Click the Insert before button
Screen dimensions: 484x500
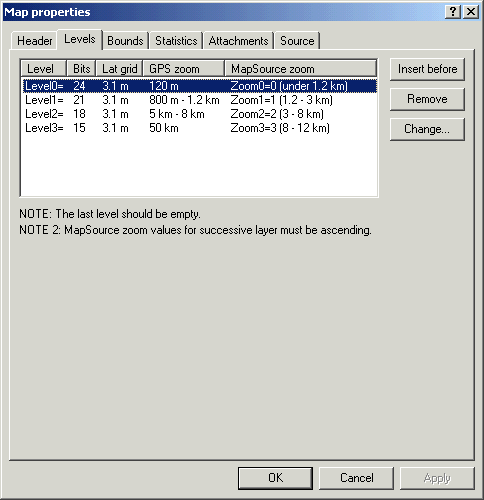click(x=427, y=69)
